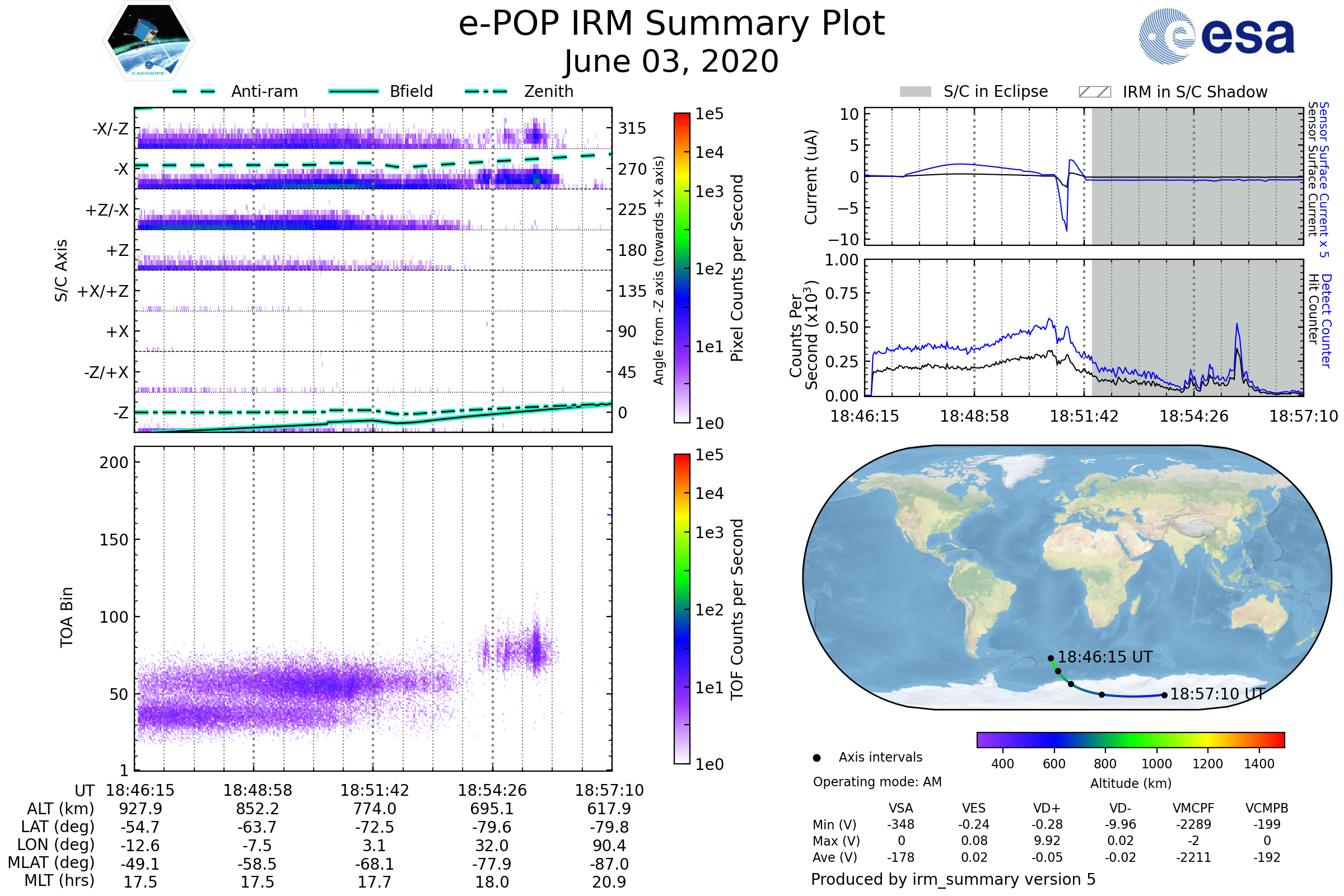This screenshot has height=896, width=1344.
Task: Click the S/C in Eclipse gray swatch
Action: [x=915, y=92]
